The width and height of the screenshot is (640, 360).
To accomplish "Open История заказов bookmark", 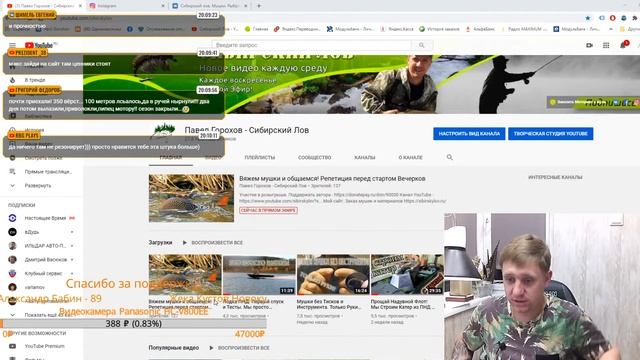I will pyautogui.click(x=440, y=29).
